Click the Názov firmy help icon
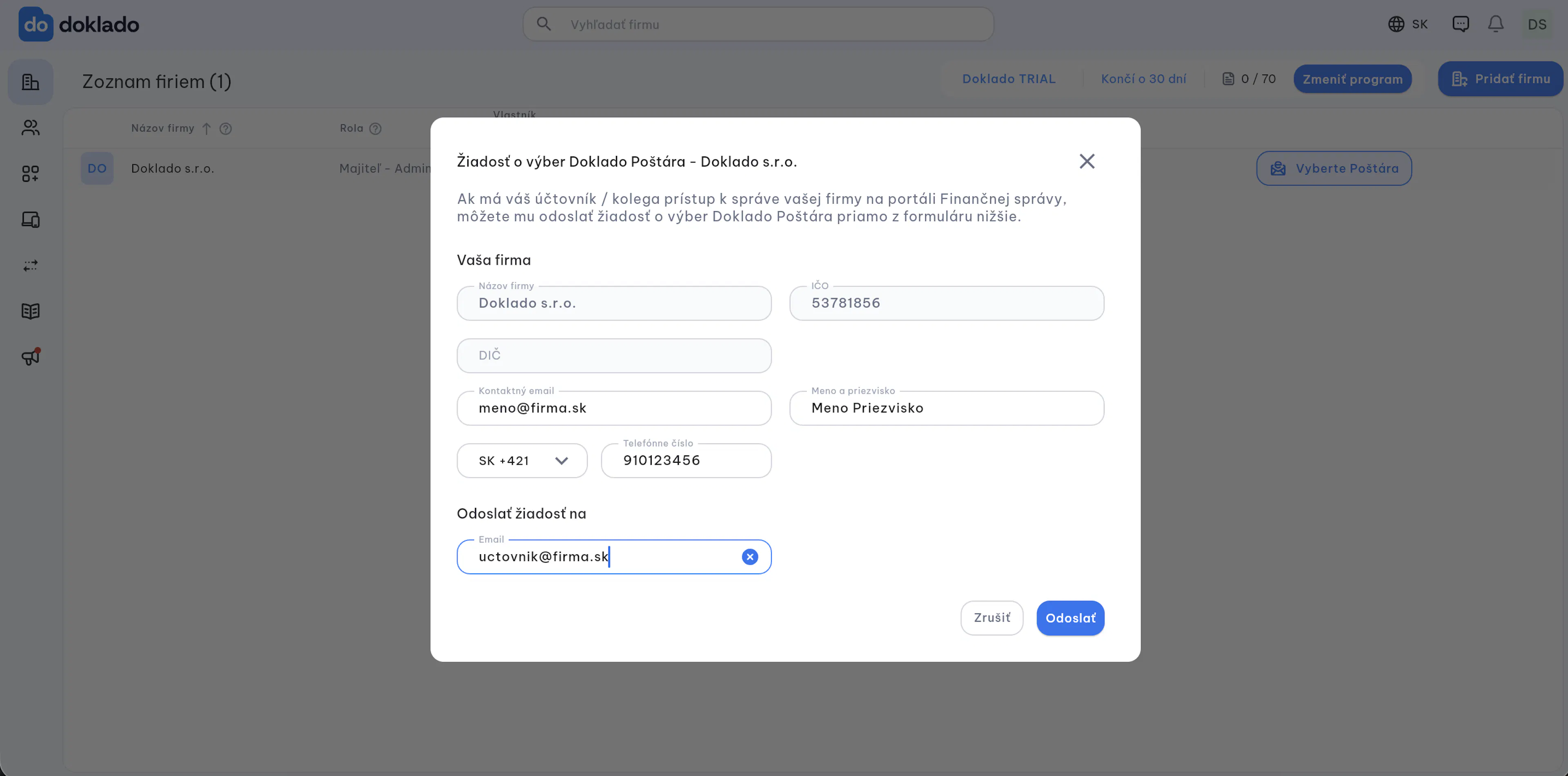Viewport: 1568px width, 776px height. (x=226, y=128)
